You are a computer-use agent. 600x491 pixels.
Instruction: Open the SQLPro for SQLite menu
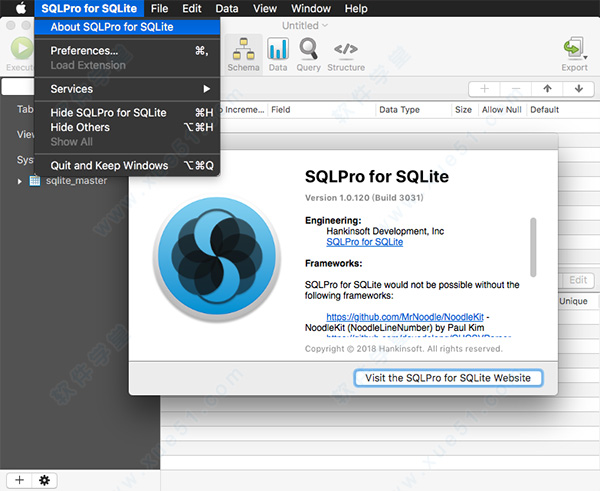[x=89, y=8]
